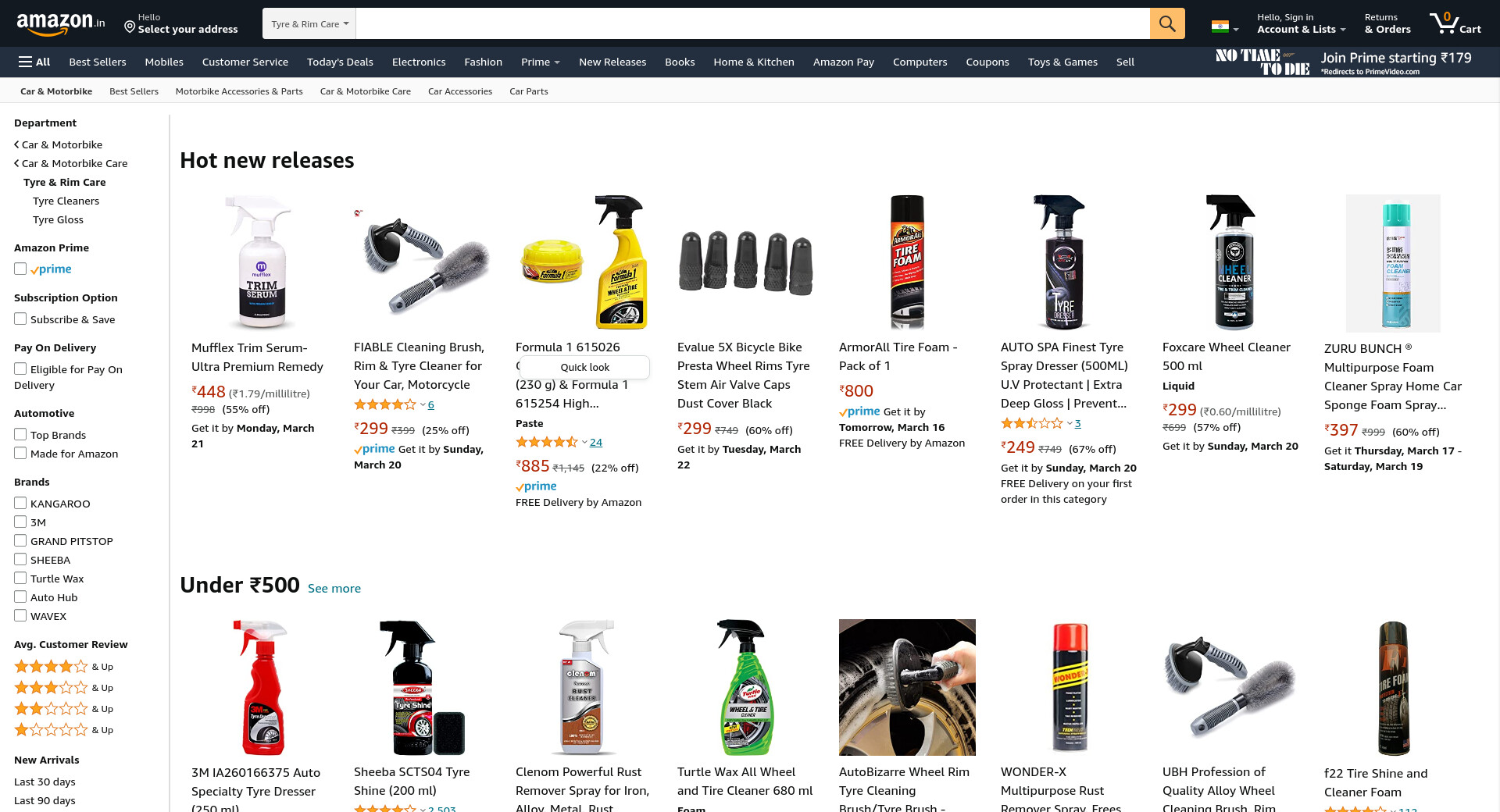
Task: Expand Account & Lists dropdown
Action: (1301, 23)
